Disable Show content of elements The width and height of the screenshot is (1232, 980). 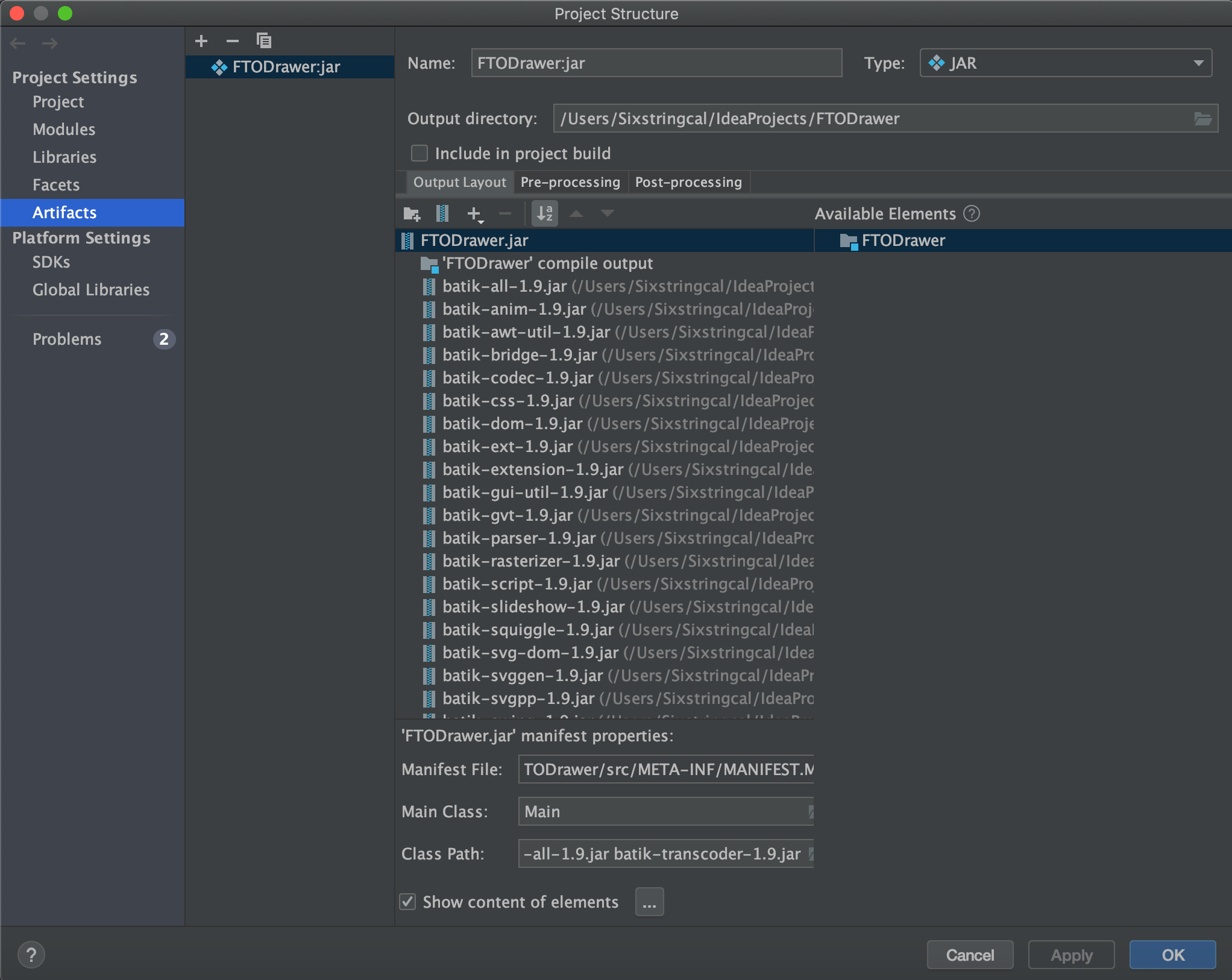(x=407, y=902)
